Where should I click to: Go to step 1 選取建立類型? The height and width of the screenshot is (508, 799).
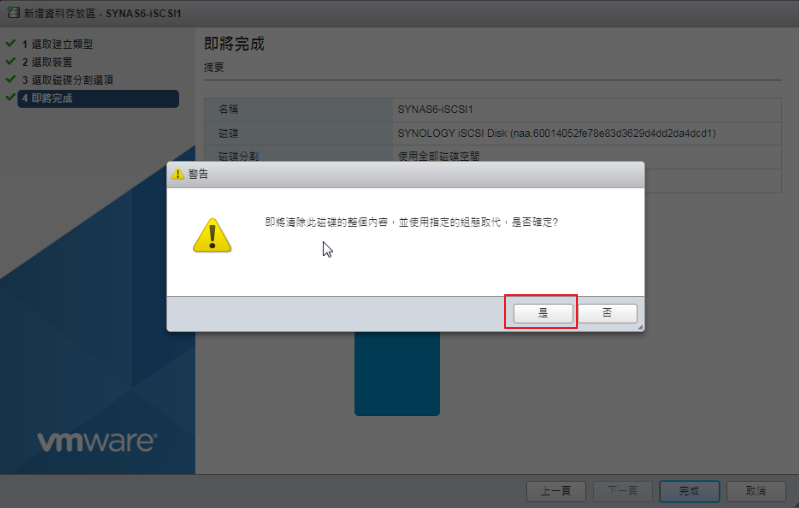(57, 44)
